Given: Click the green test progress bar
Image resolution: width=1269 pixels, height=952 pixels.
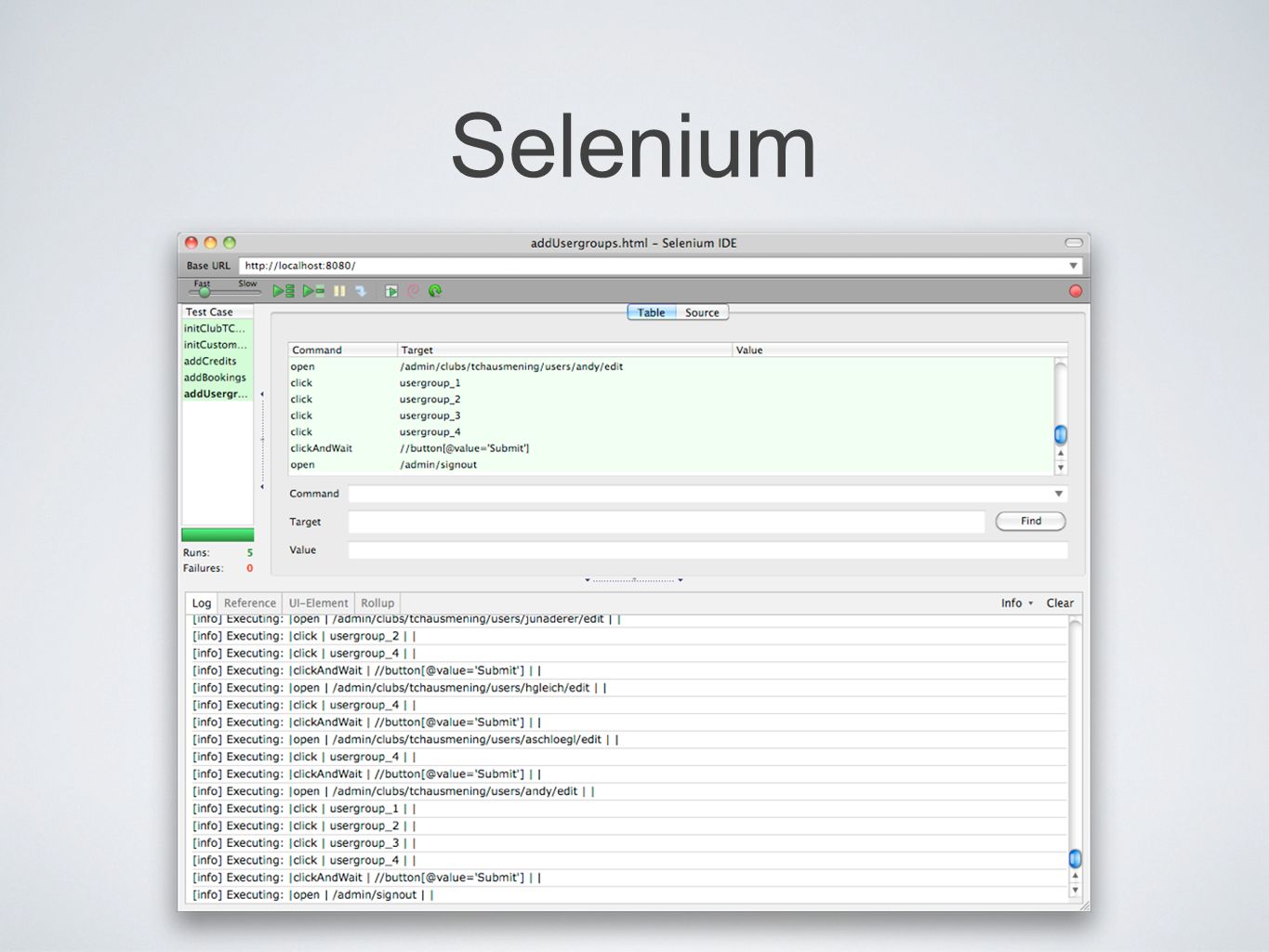Looking at the screenshot, I should click(x=218, y=535).
